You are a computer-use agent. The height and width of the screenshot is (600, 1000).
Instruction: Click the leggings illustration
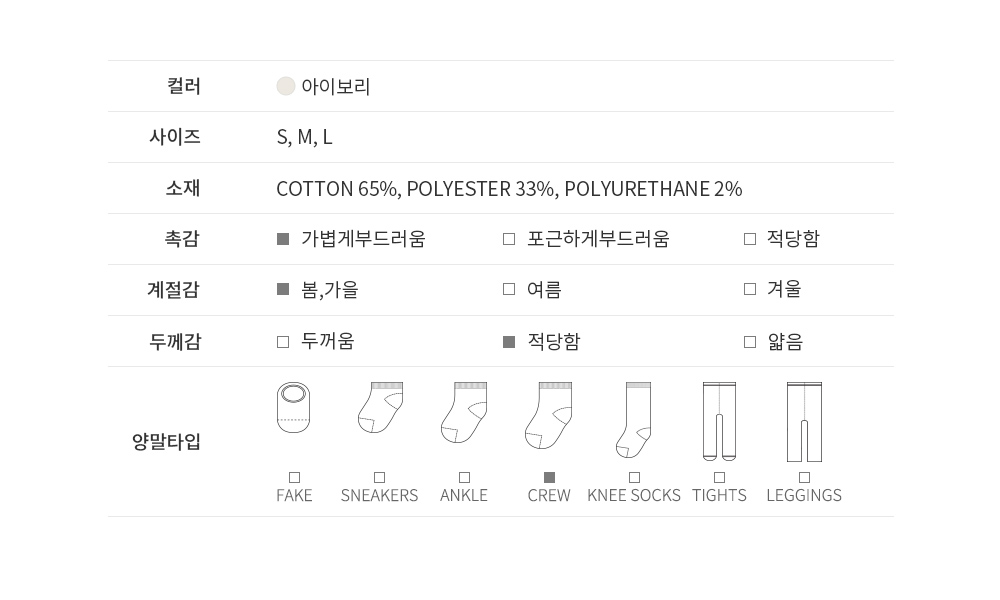[804, 421]
